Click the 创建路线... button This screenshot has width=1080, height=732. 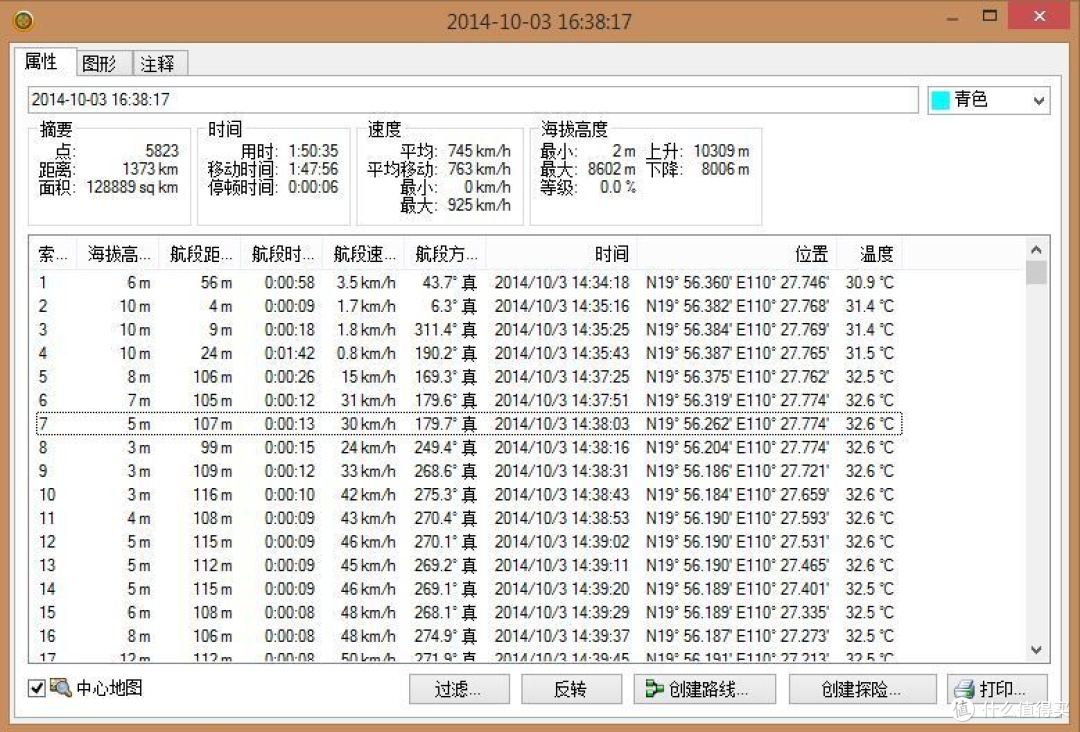tap(705, 689)
